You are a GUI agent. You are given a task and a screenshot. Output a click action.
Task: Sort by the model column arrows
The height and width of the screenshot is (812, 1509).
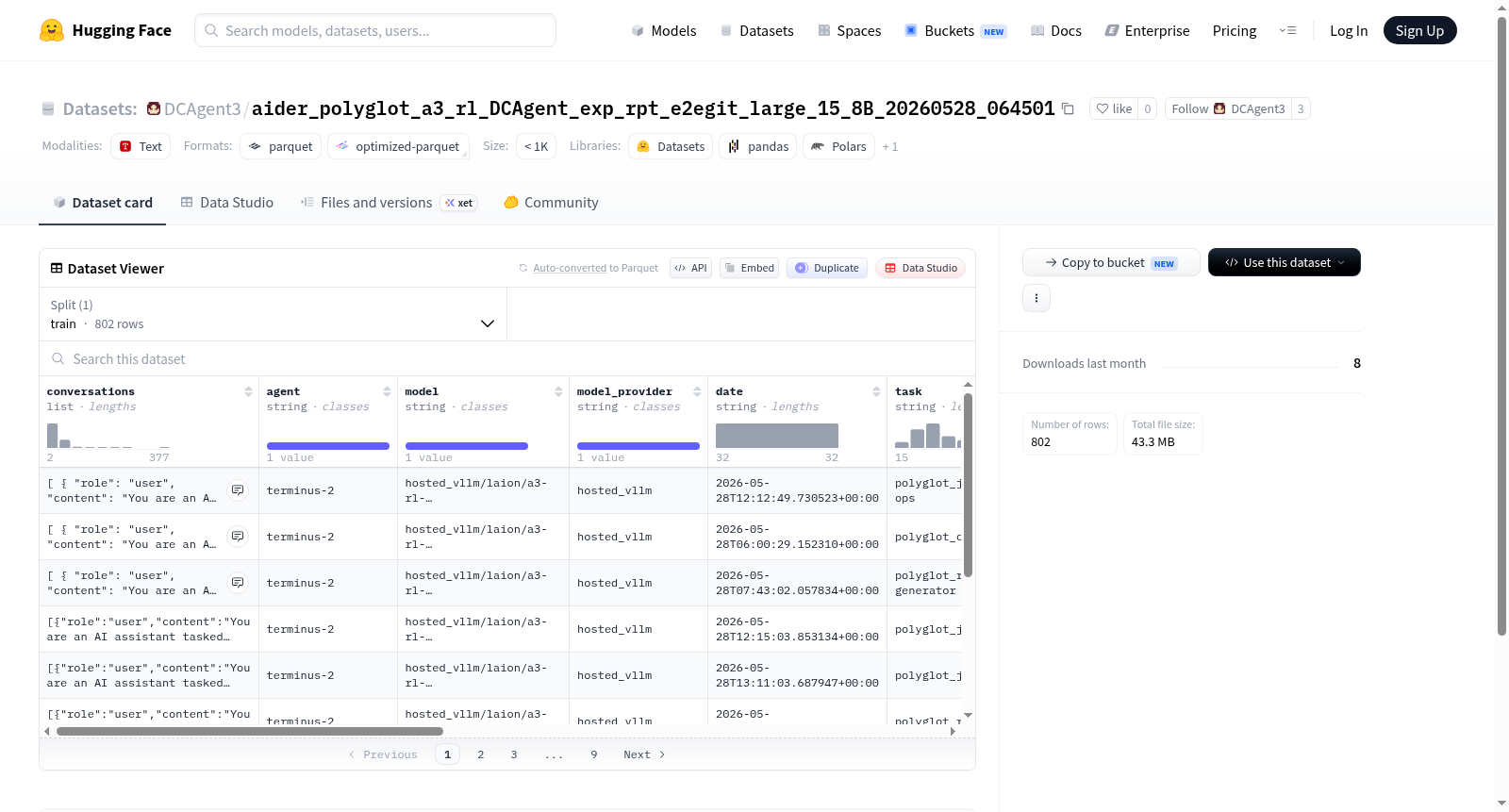(x=558, y=391)
